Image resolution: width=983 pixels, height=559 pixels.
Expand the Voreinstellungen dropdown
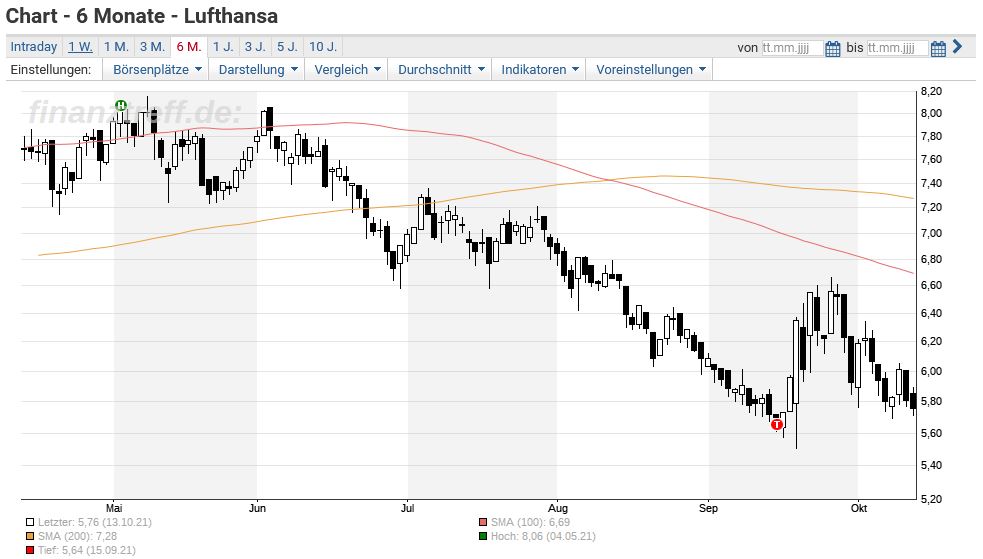(650, 70)
